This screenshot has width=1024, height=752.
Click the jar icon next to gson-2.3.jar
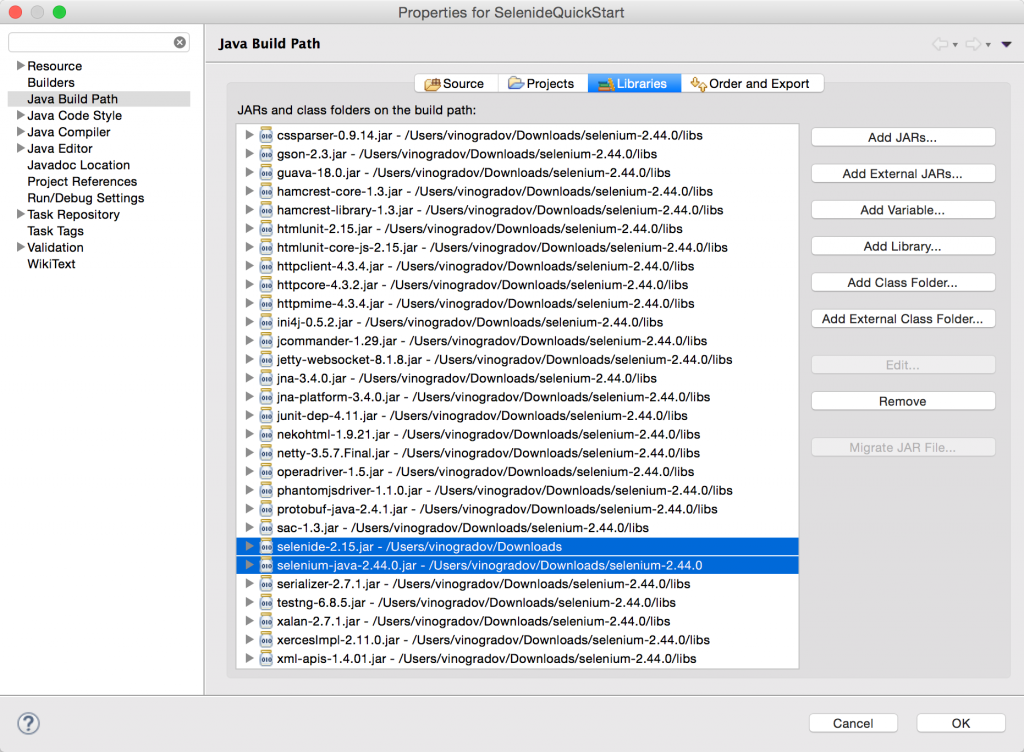266,154
